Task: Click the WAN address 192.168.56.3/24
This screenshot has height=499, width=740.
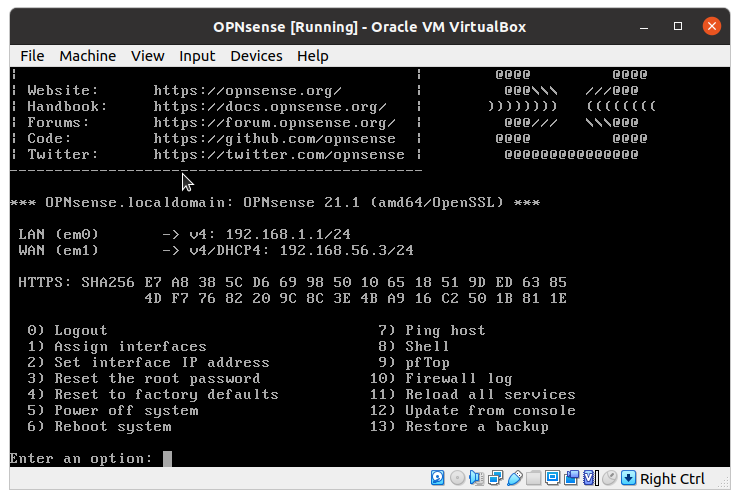Action: pos(347,250)
